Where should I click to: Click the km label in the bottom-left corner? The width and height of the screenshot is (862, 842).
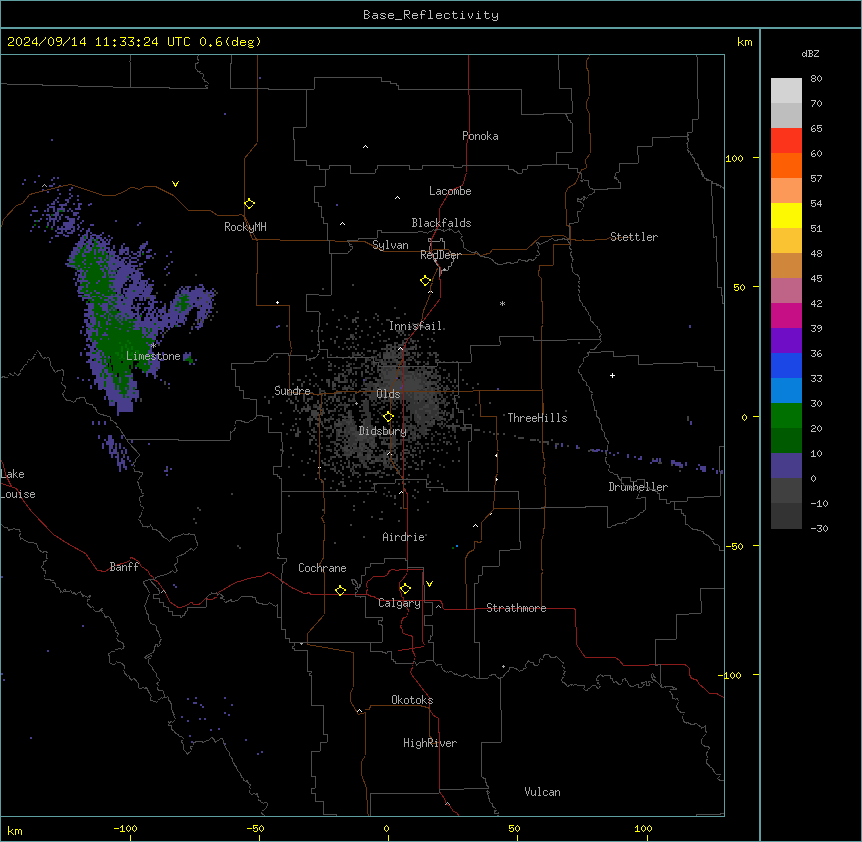(15, 830)
